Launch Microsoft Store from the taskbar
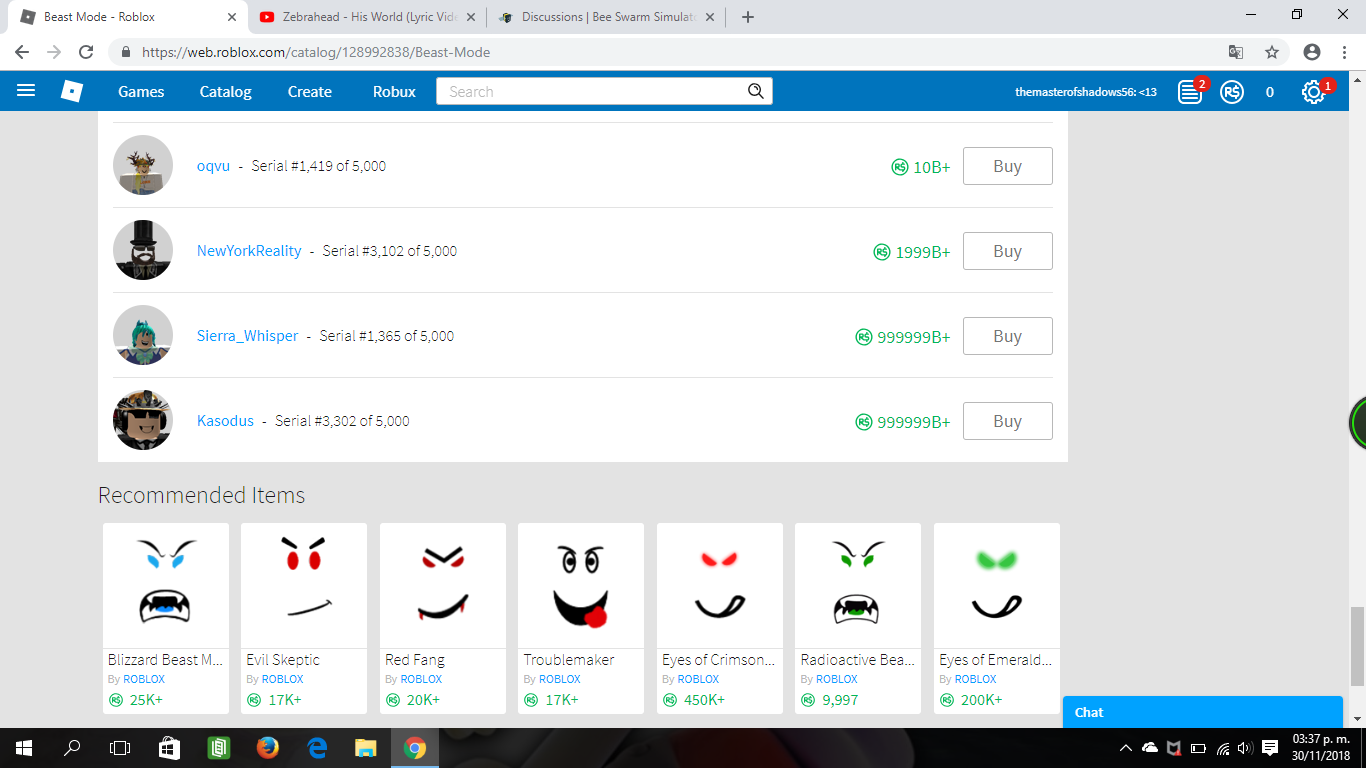 point(169,748)
